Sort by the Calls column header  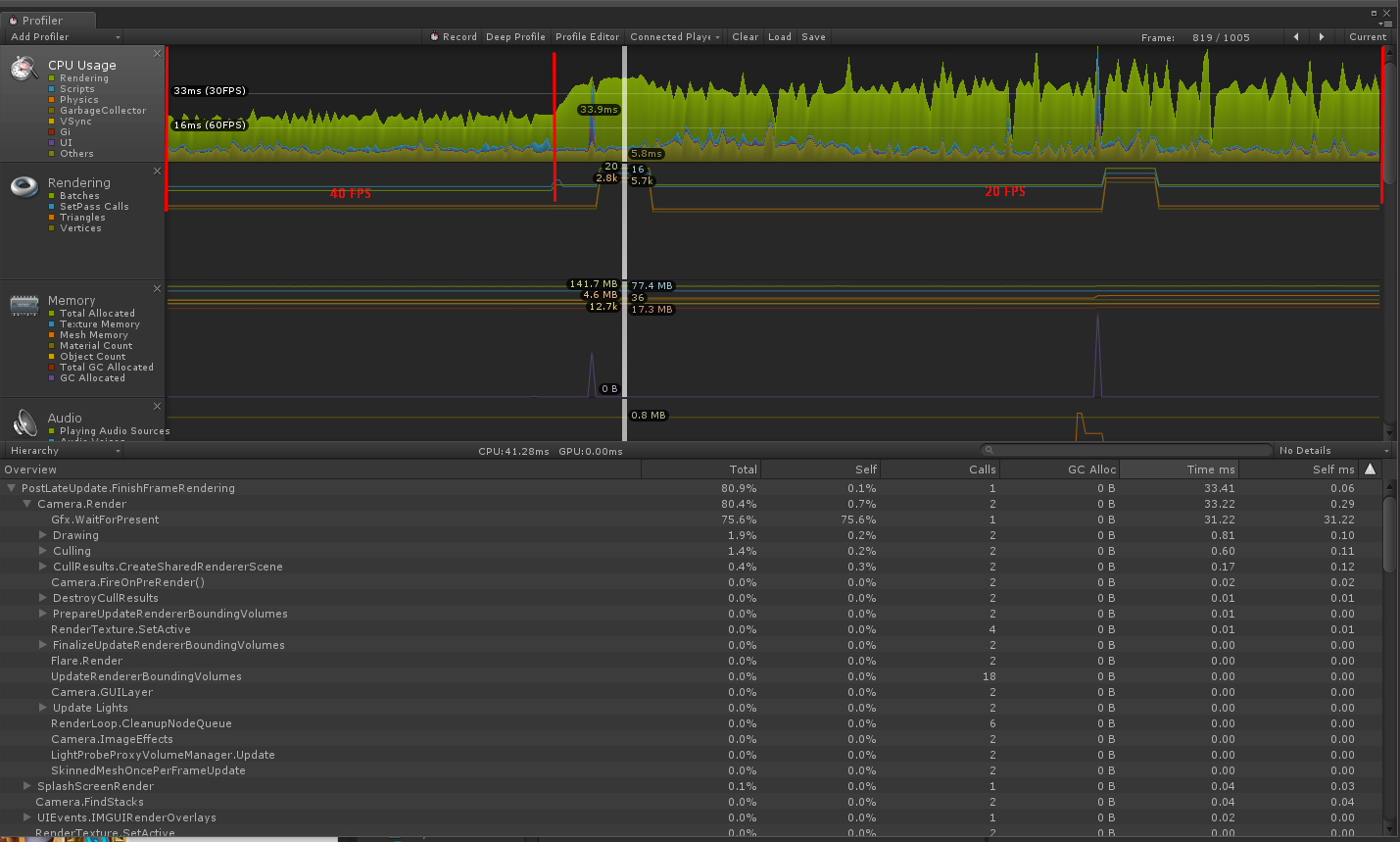pyautogui.click(x=941, y=470)
